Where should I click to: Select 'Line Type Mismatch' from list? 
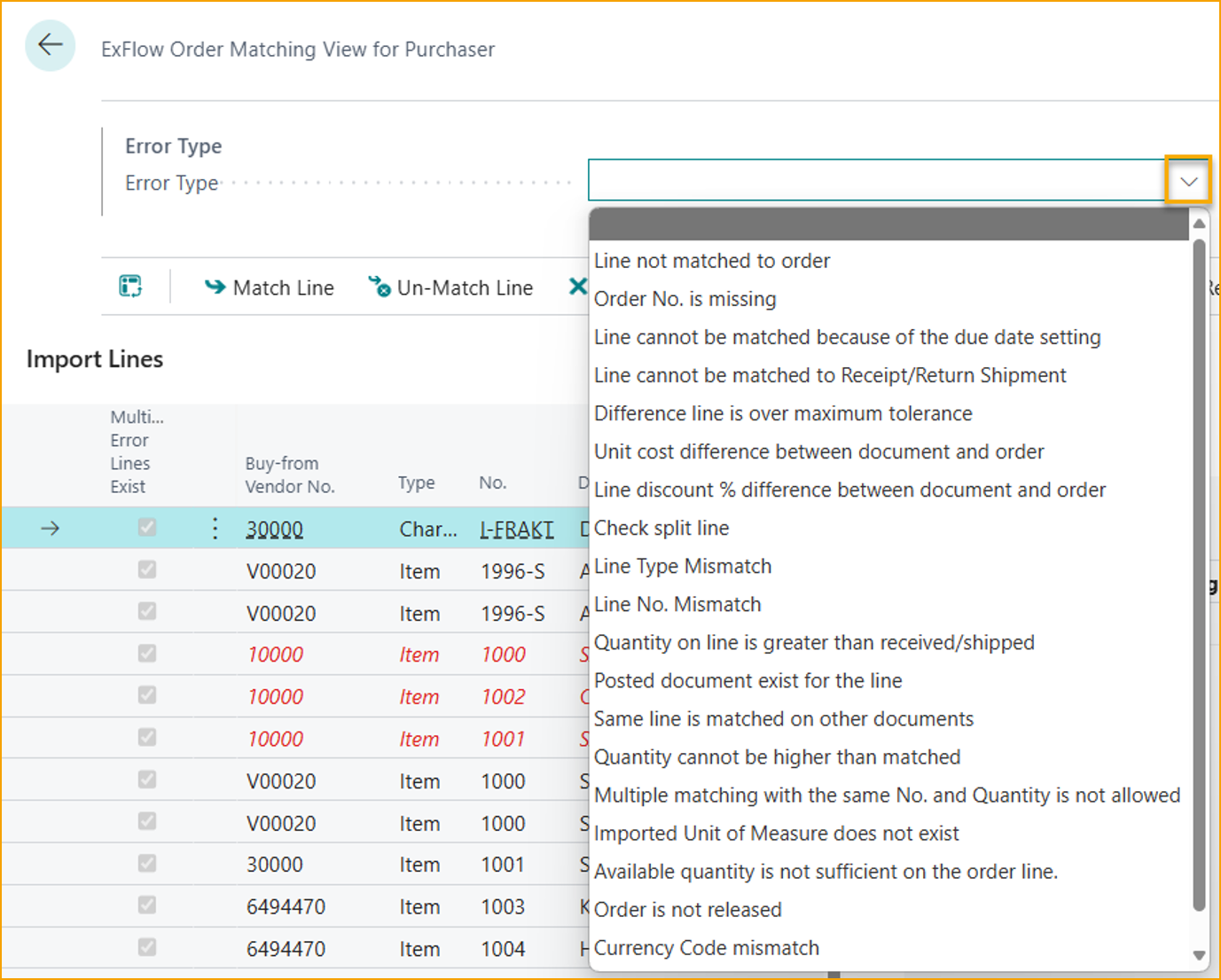pos(683,567)
